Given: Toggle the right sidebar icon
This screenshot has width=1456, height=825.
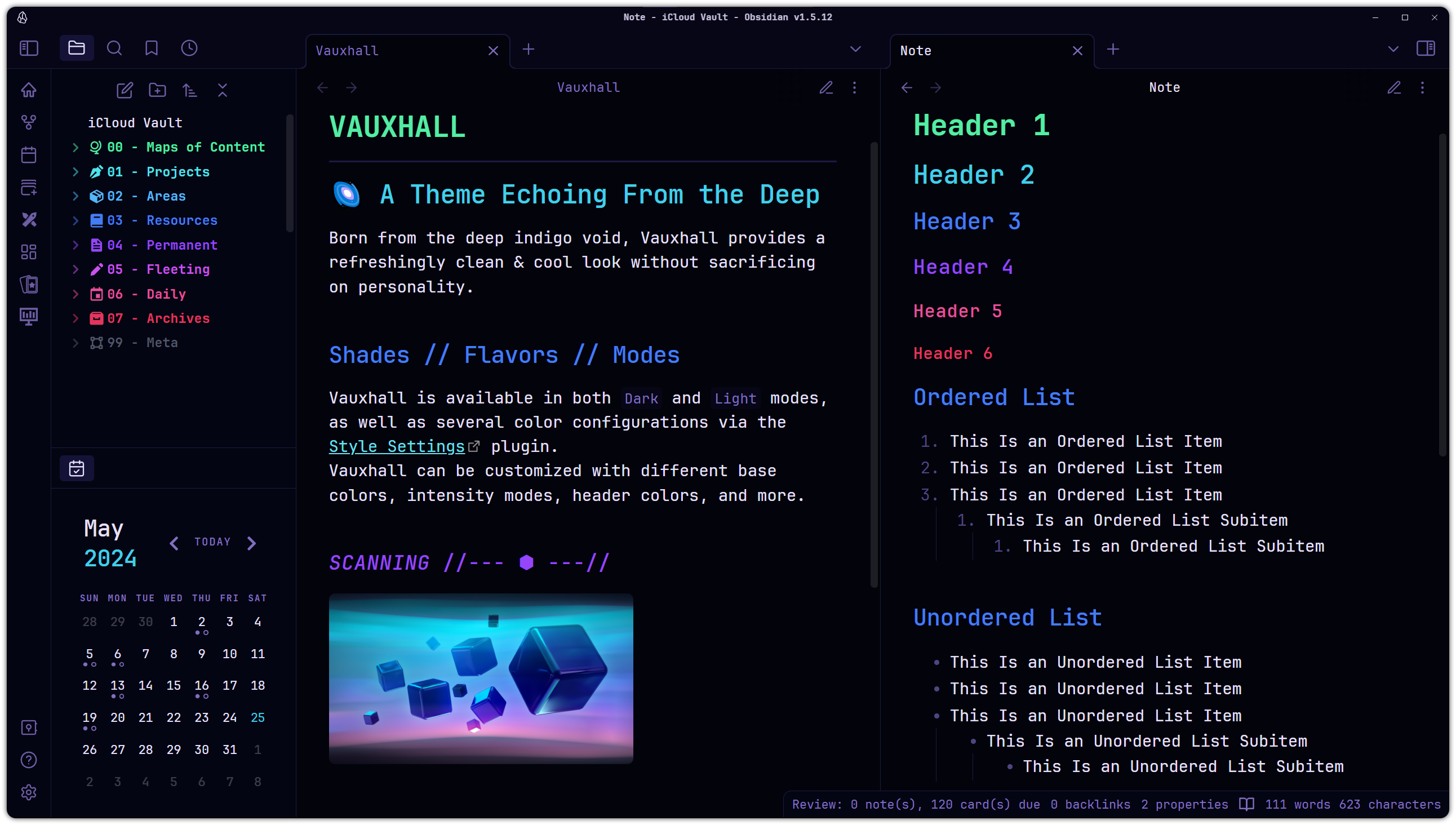Looking at the screenshot, I should pyautogui.click(x=1426, y=48).
